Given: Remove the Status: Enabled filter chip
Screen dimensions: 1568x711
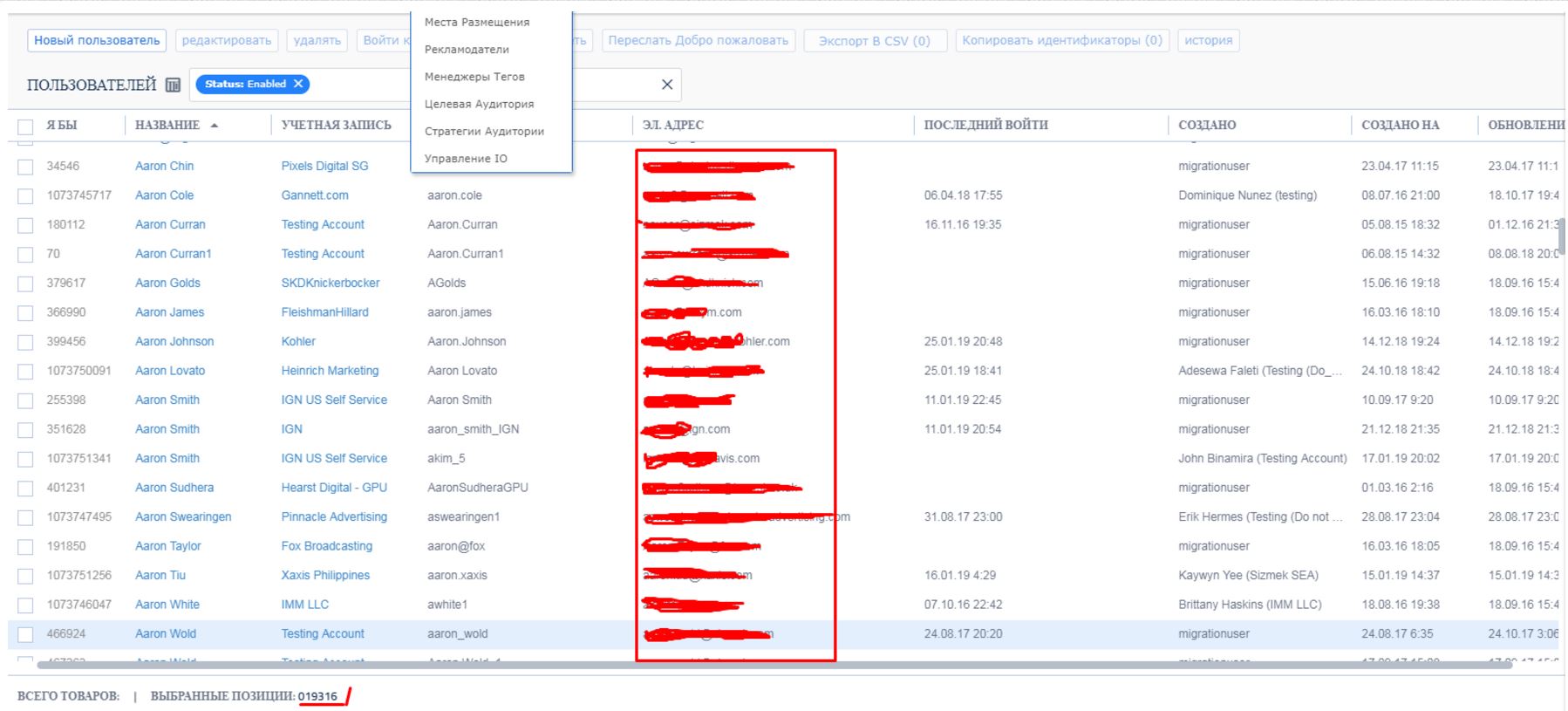Looking at the screenshot, I should tap(298, 84).
